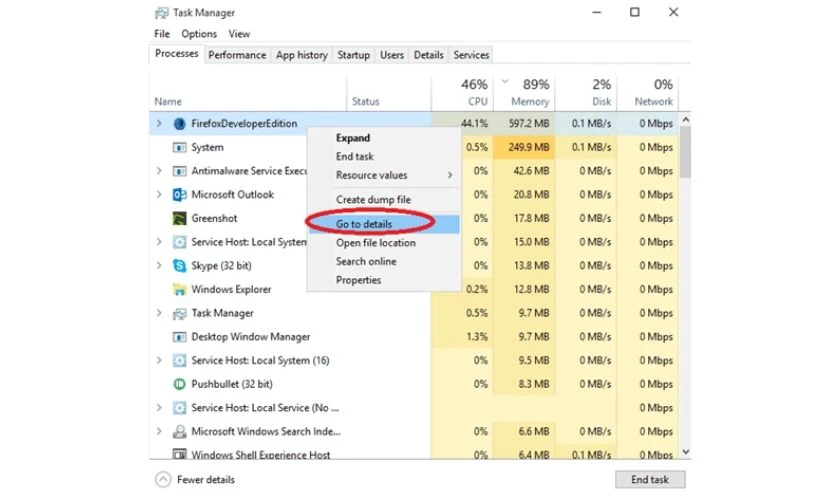The image size is (840, 500).
Task: Click the vertical scrollbar thumb
Action: point(685,152)
